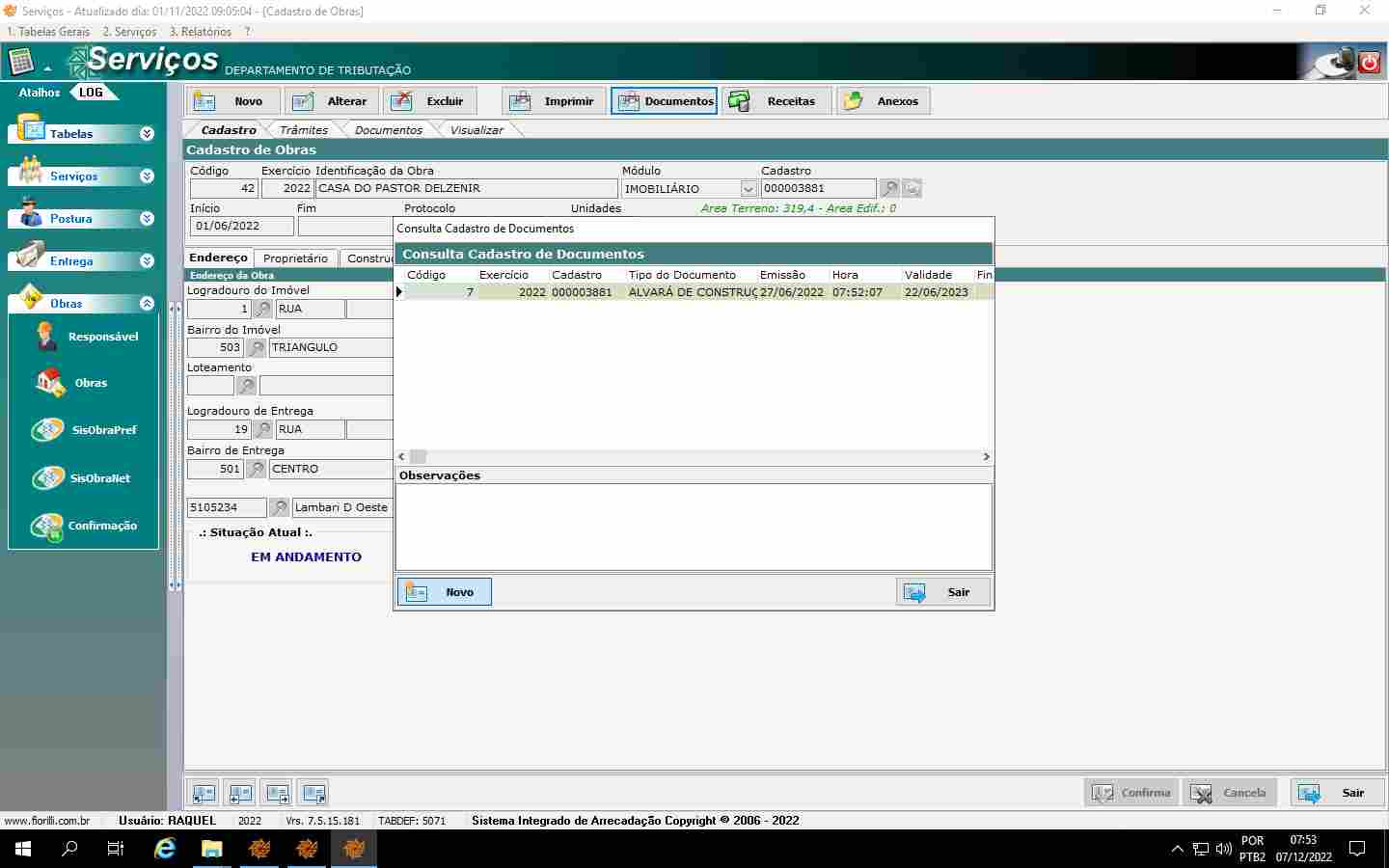This screenshot has width=1389, height=868.
Task: Click Sair button in document dialog
Action: [x=942, y=592]
